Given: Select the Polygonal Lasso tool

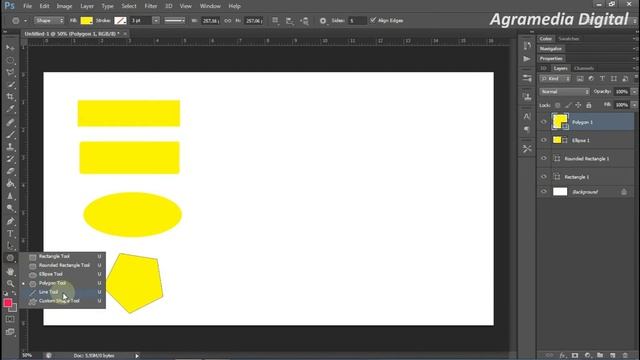Looking at the screenshot, I should click(10, 73).
